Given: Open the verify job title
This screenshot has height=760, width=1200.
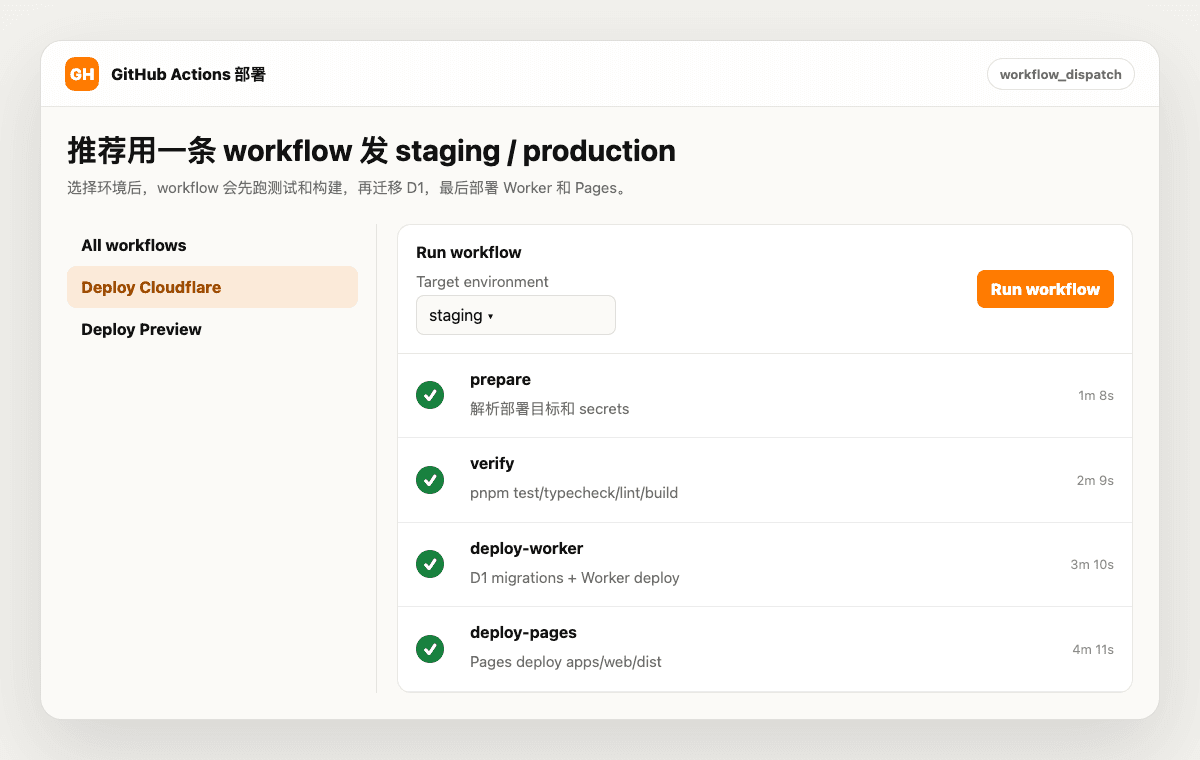Looking at the screenshot, I should 492,464.
